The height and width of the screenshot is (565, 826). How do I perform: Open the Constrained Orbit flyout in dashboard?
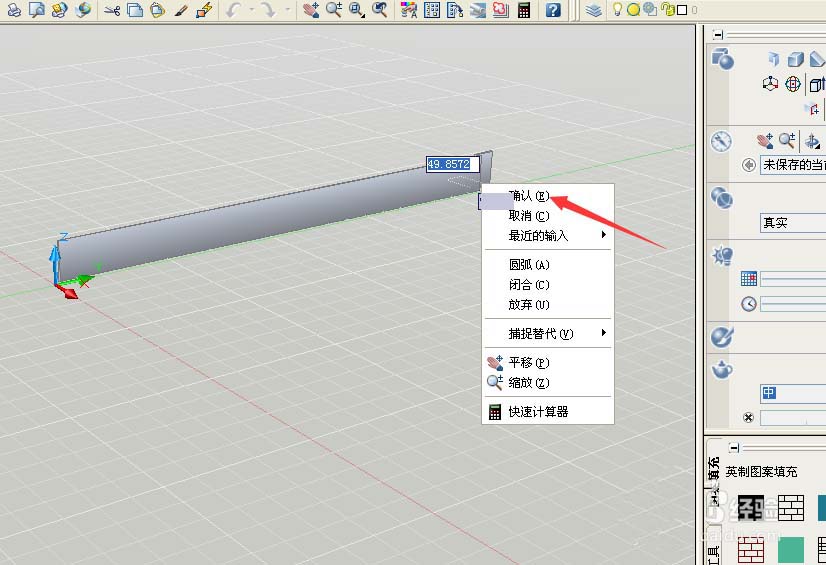click(813, 141)
